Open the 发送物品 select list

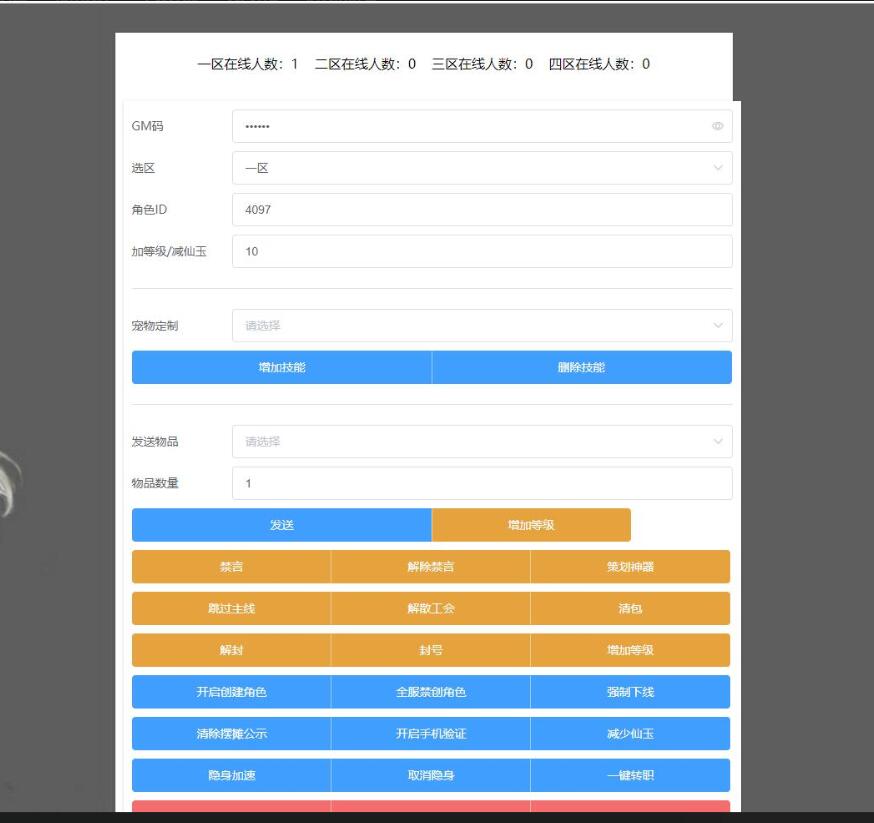pos(482,442)
